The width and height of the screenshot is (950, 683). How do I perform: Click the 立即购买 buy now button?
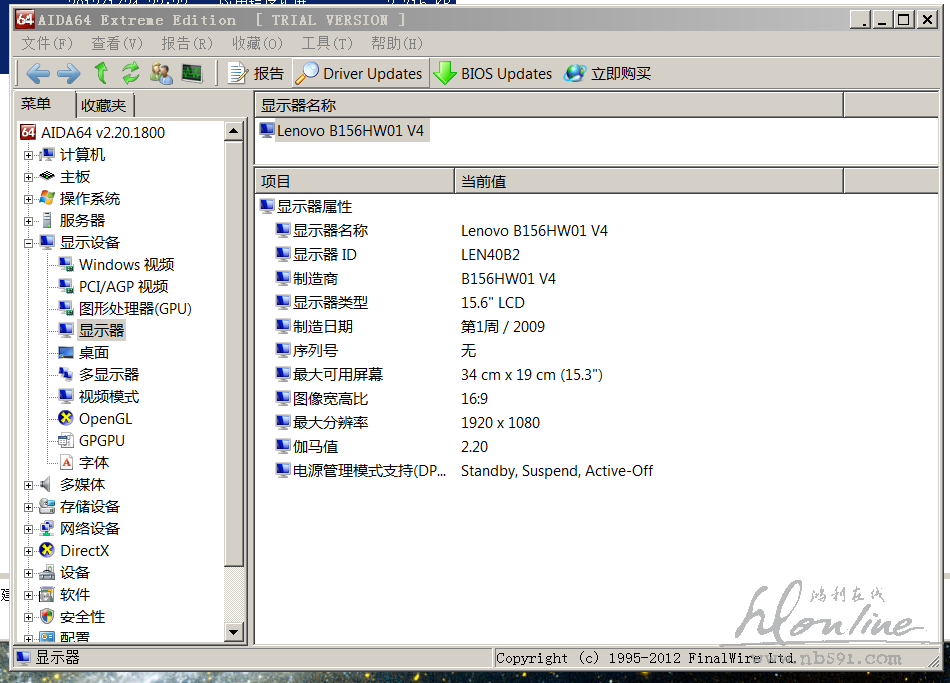coord(608,73)
